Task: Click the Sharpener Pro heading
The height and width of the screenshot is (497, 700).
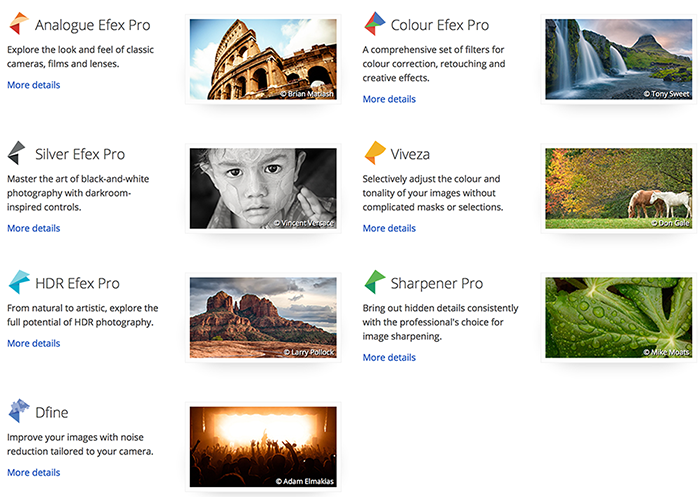Action: (x=437, y=284)
